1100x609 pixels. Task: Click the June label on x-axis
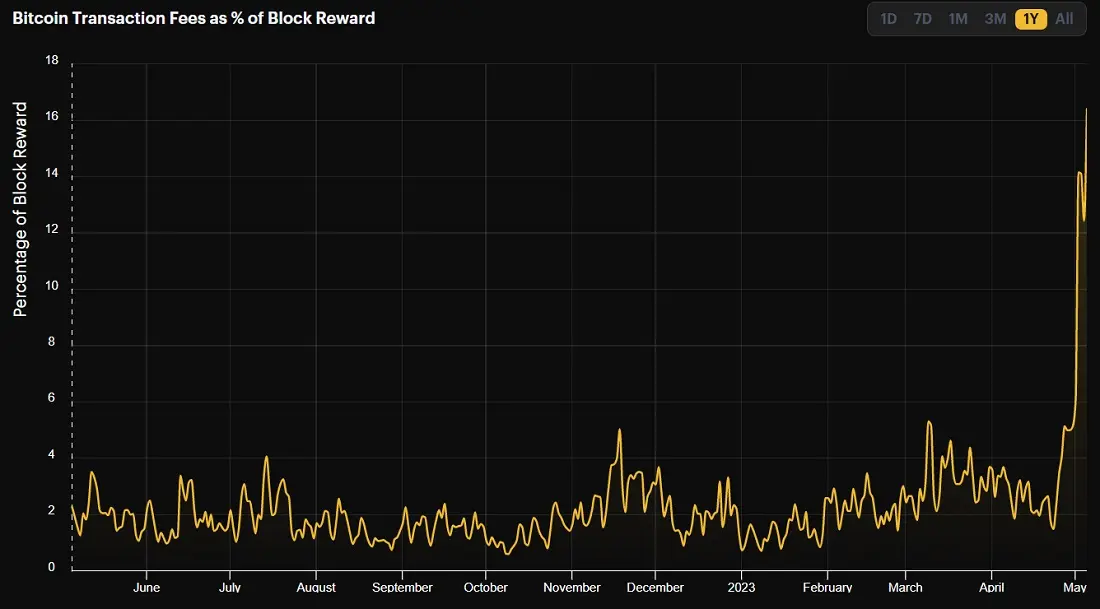pos(146,588)
